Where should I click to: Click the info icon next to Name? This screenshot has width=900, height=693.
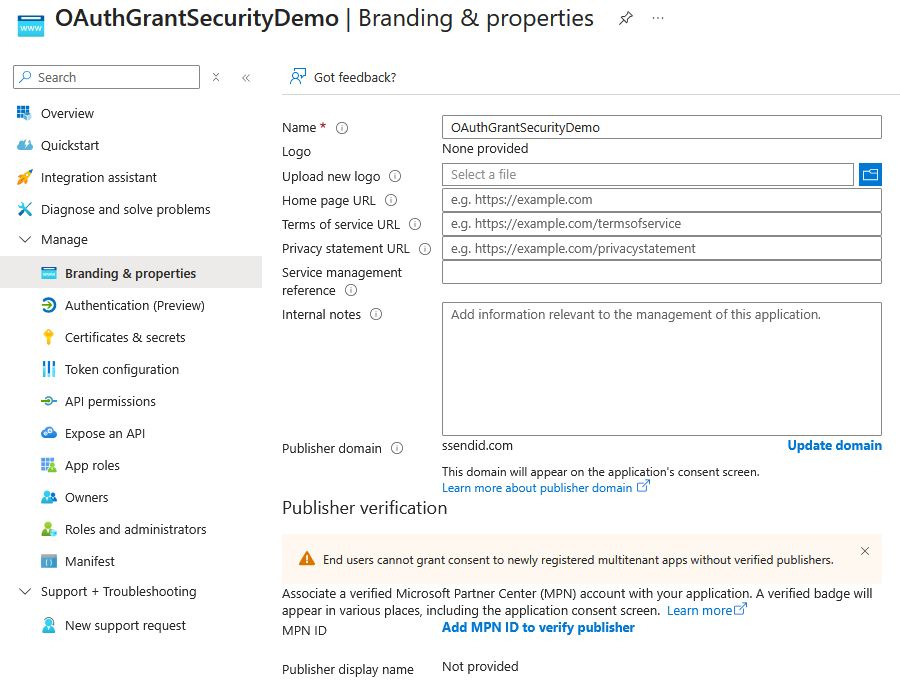[x=342, y=128]
